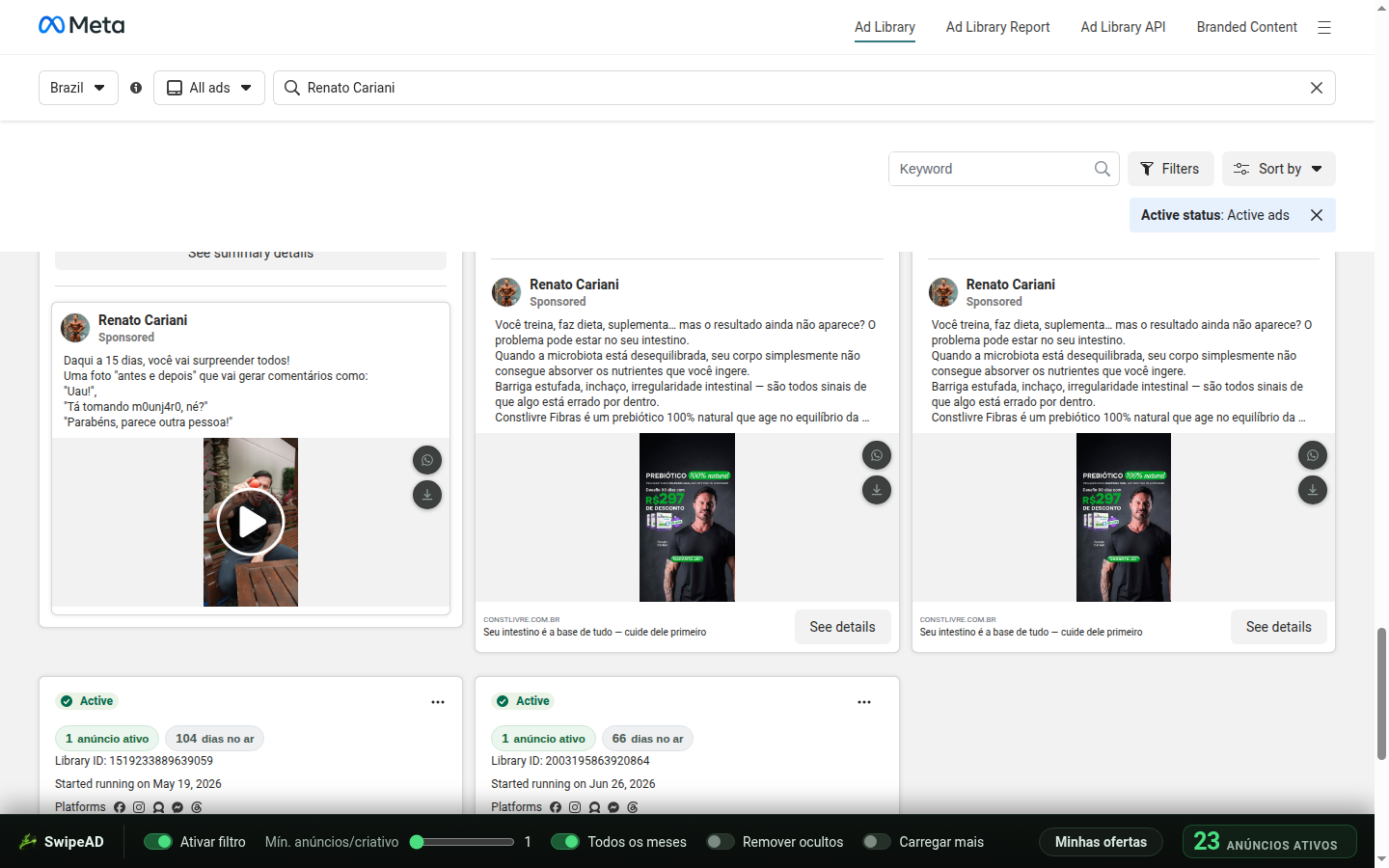Toggle the Todos os meses switch
The height and width of the screenshot is (868, 1389).
[565, 842]
